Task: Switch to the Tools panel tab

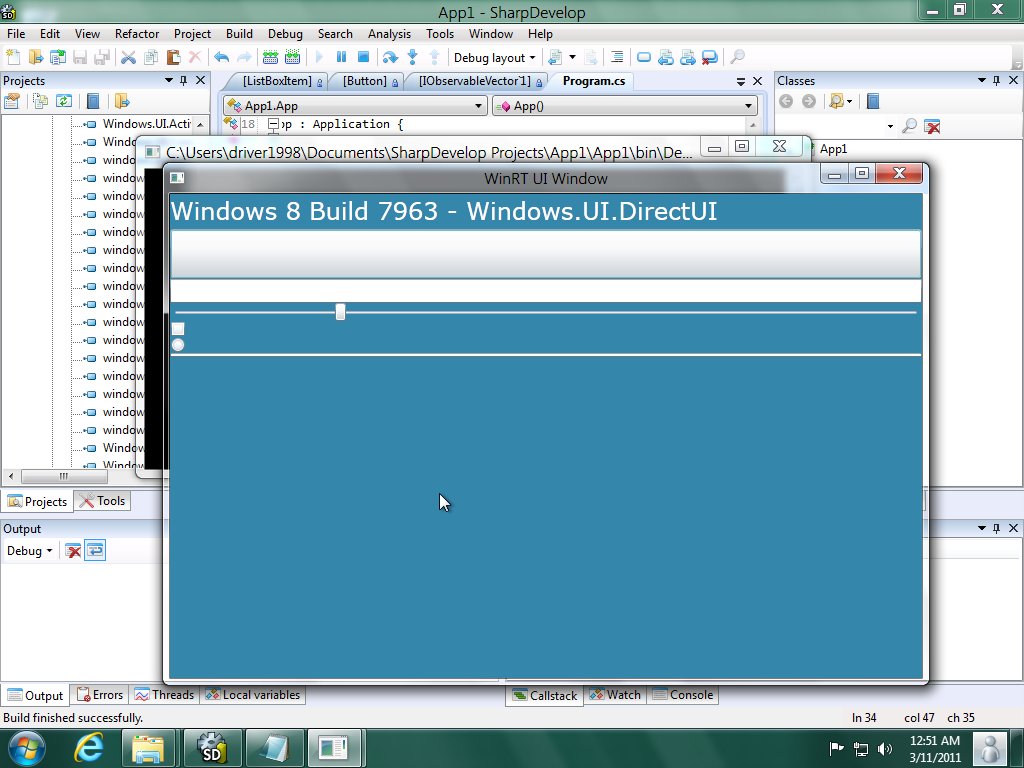Action: (x=103, y=501)
